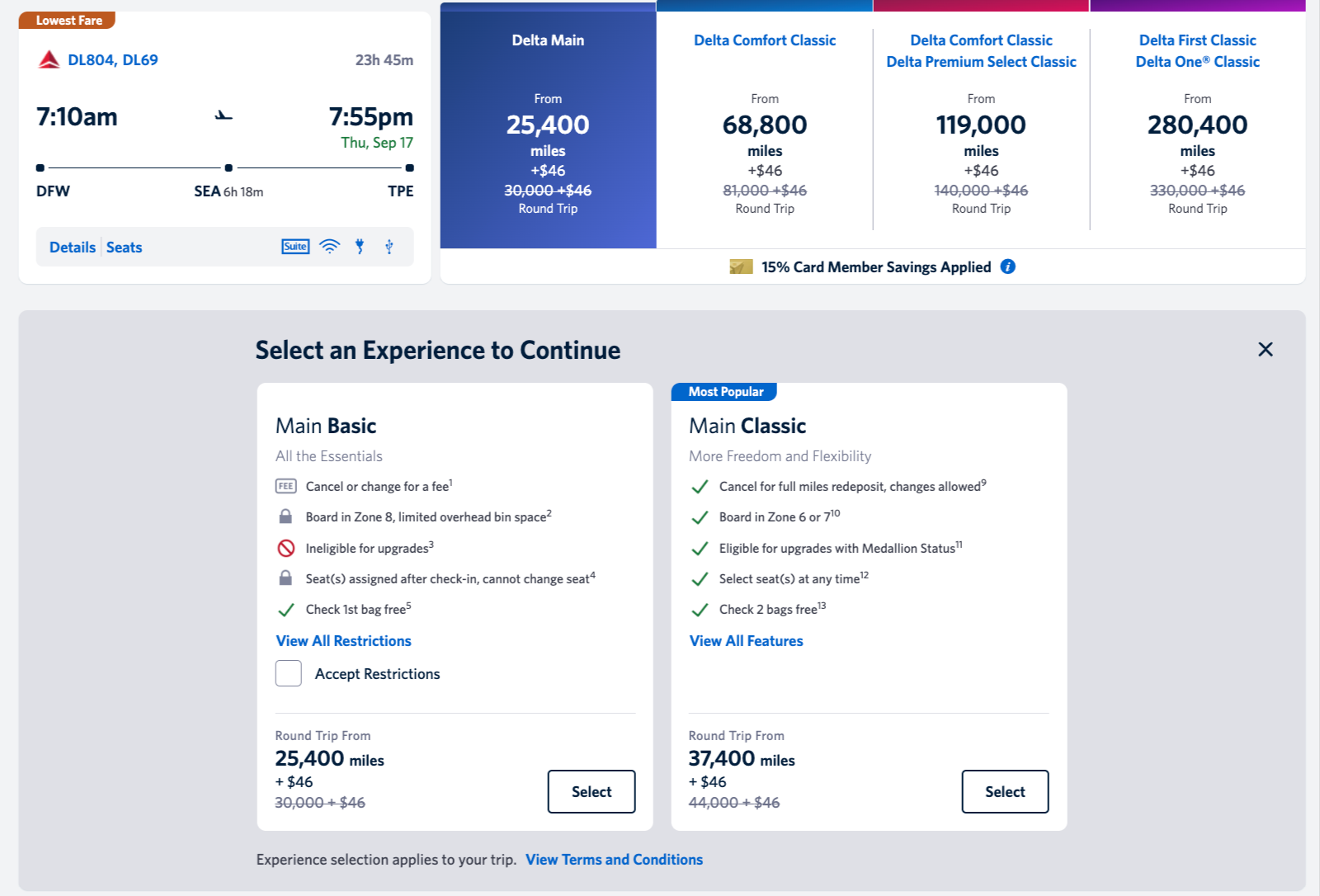Click the 7:55pm arrival time
Image resolution: width=1320 pixels, height=896 pixels.
coord(371,117)
